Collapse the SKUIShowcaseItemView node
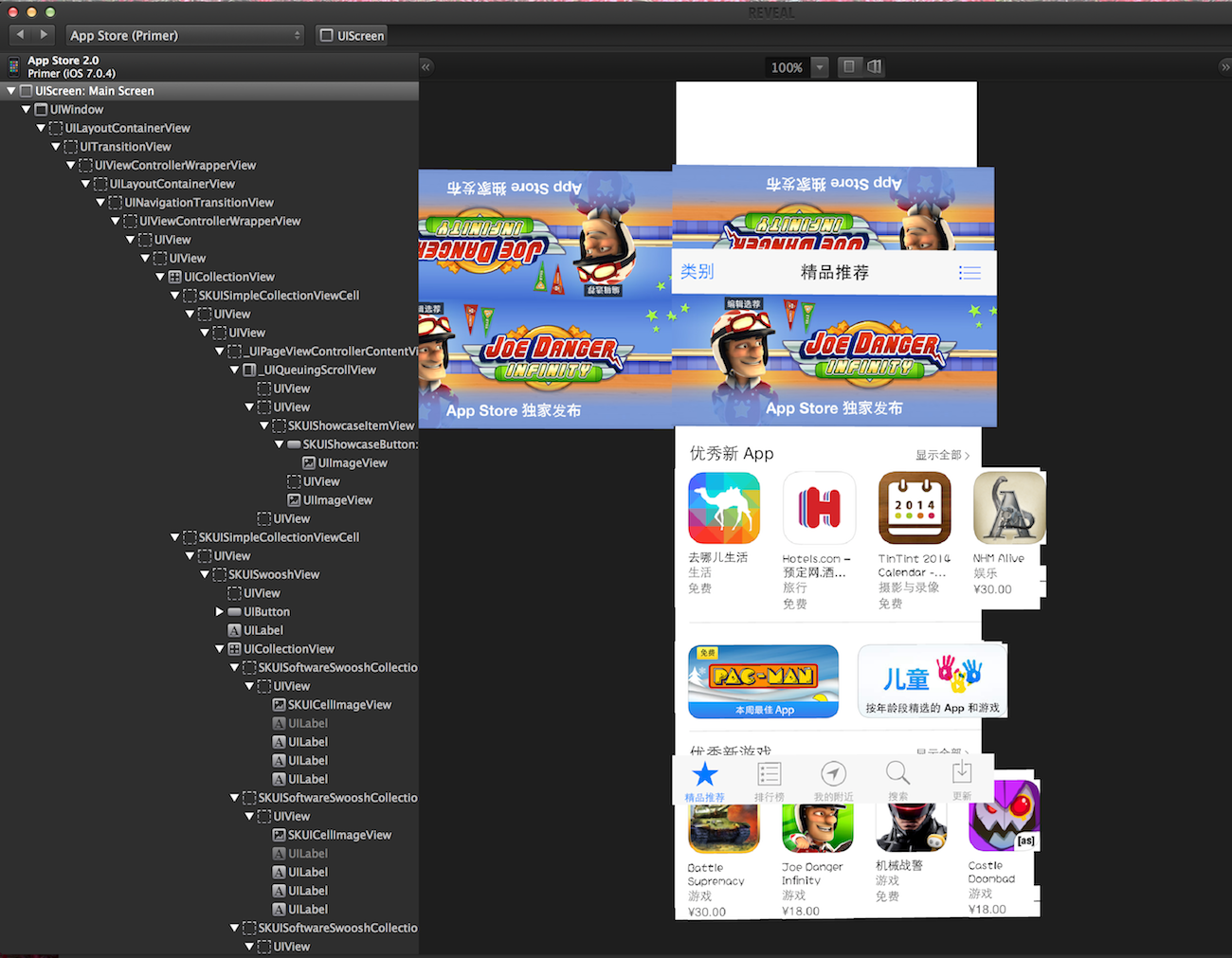The width and height of the screenshot is (1232, 958). coord(263,425)
